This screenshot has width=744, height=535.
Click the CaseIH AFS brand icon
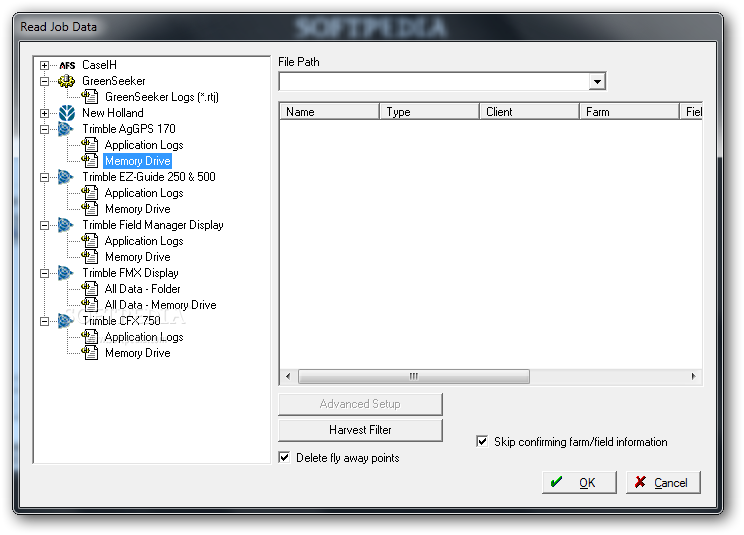point(67,65)
